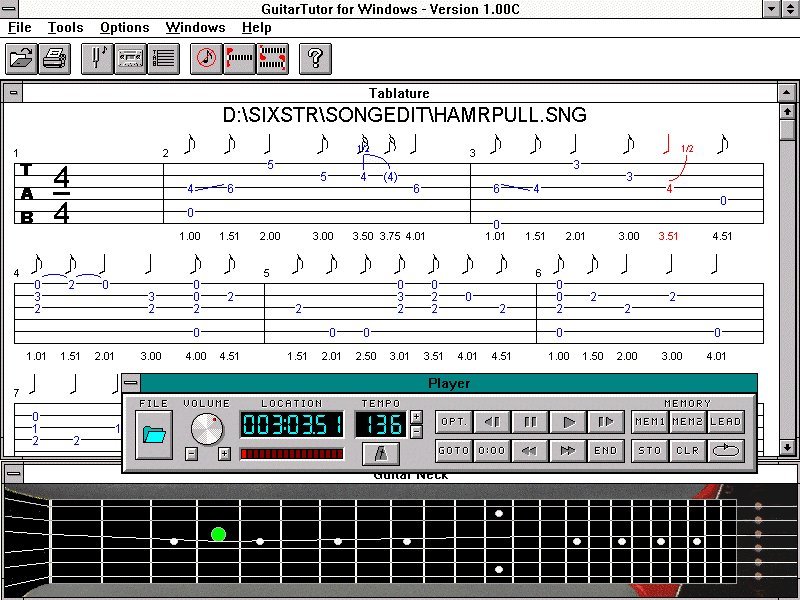Screen dimensions: 800x600
Task: Click the Tablature scrollbar thumb
Action: tap(787, 130)
